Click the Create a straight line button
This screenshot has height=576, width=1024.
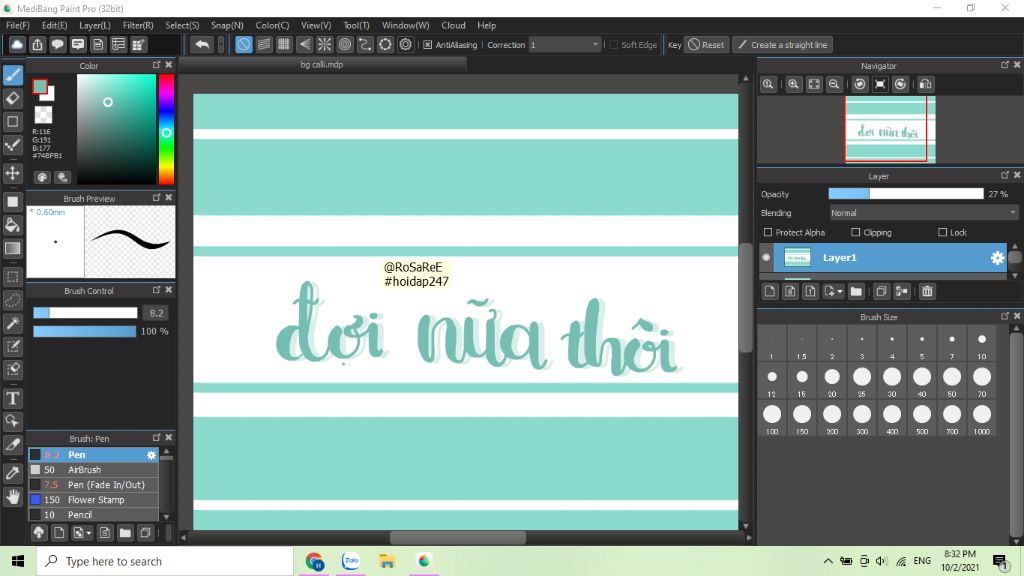[x=782, y=45]
